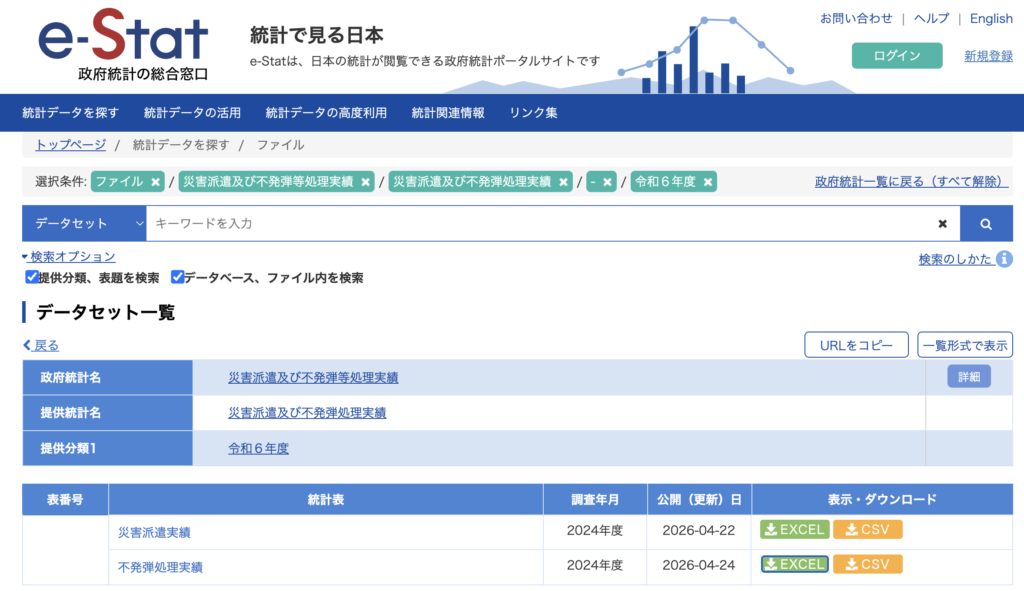Toggle 提供分類、表題を検索 checkbox
Screen dimensions: 1024x591
click(32, 277)
